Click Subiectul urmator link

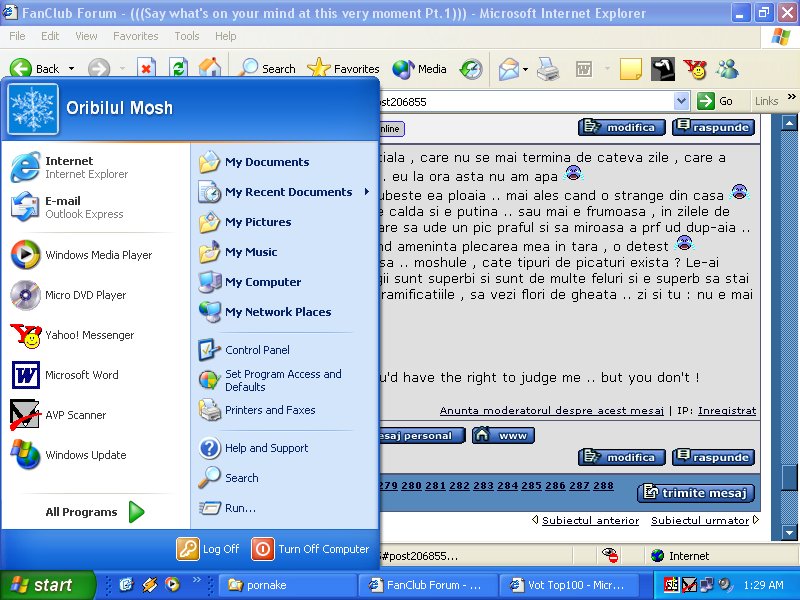[700, 520]
